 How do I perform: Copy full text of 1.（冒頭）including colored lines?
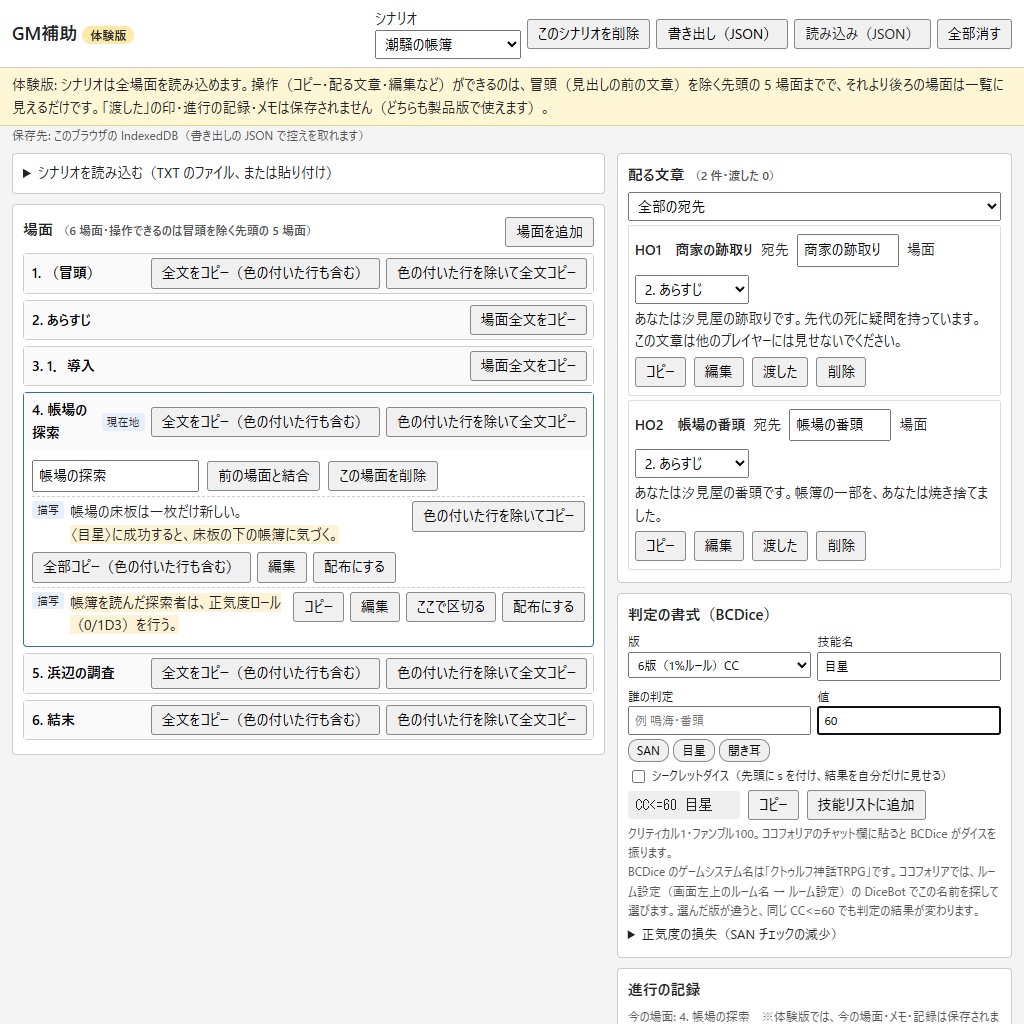(x=265, y=273)
